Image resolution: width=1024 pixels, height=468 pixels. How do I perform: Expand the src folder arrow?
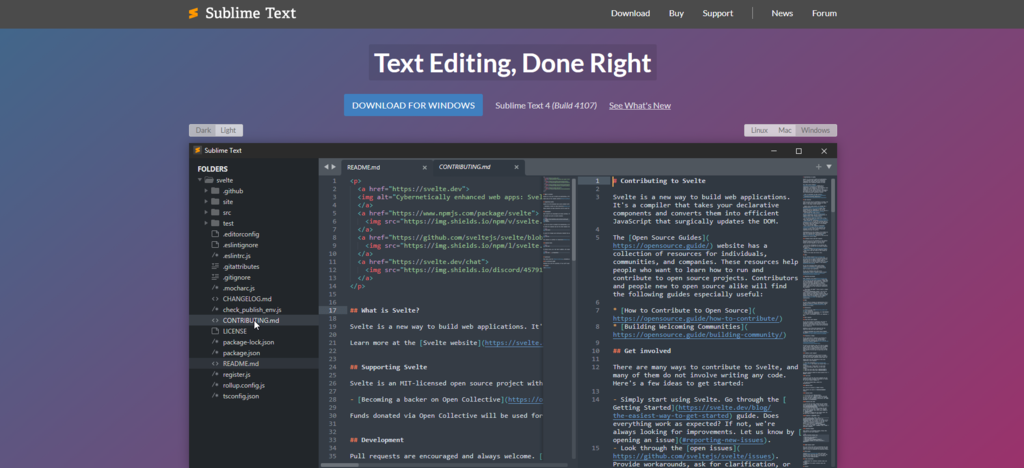(x=206, y=212)
